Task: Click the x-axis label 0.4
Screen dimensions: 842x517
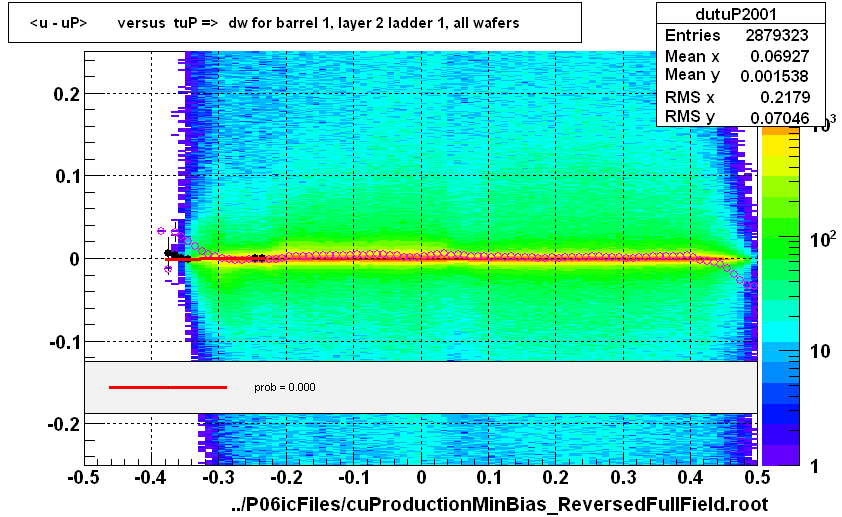Action: pyautogui.click(x=691, y=477)
